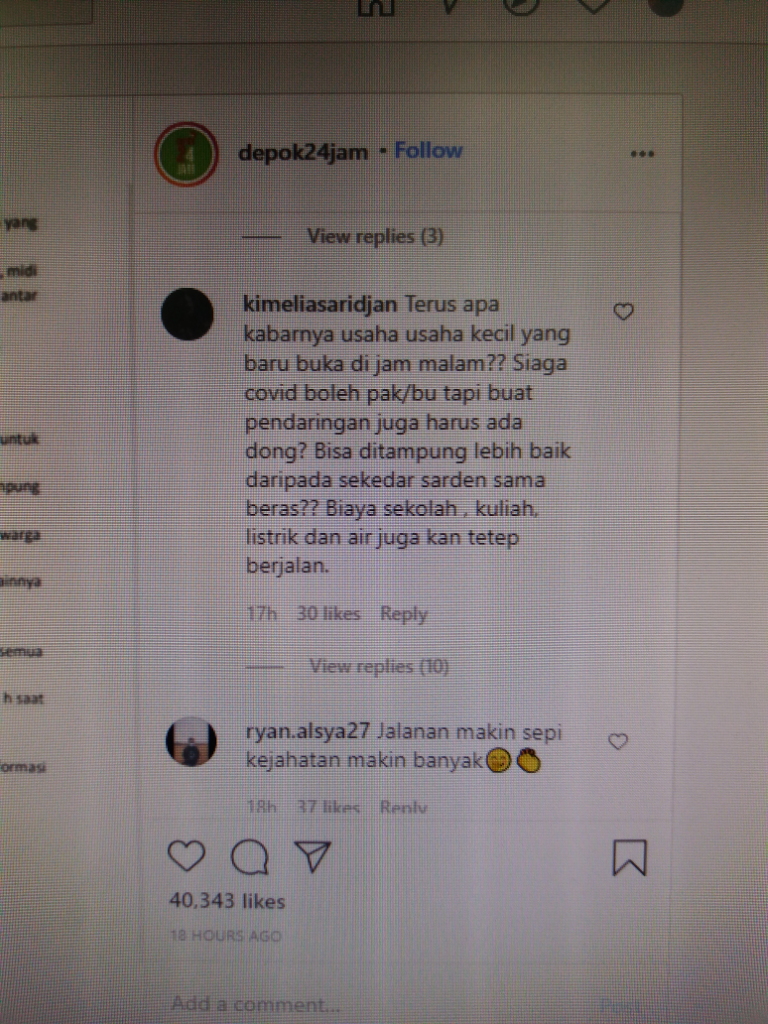Screen dimensions: 768x1024
Task: Like the post with heart icon
Action: click(187, 856)
